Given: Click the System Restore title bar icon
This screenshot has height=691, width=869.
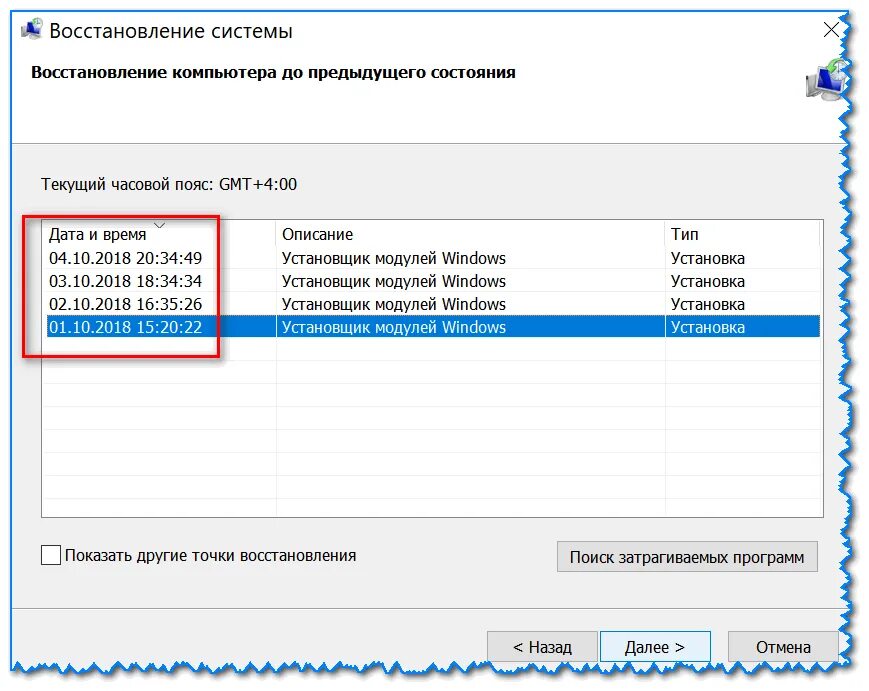Looking at the screenshot, I should click(x=32, y=29).
